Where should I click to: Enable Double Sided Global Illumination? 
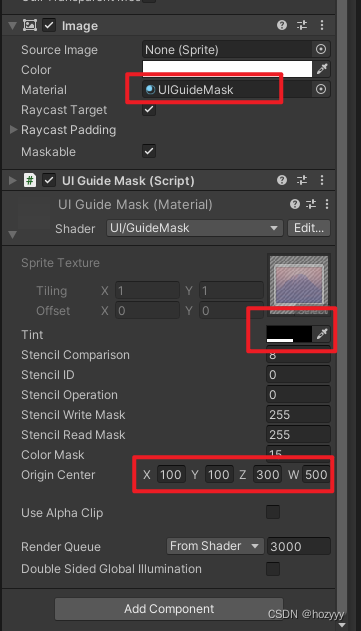[273, 569]
